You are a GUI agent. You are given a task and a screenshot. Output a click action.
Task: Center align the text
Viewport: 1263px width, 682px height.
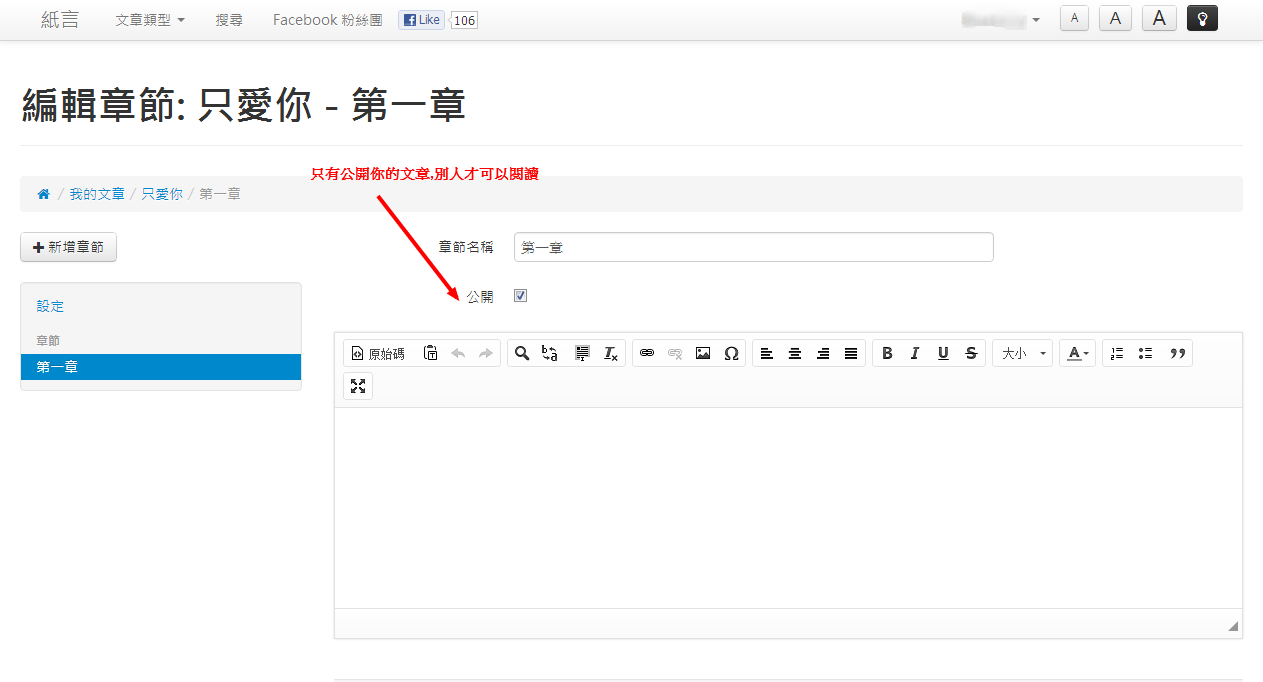pos(795,353)
